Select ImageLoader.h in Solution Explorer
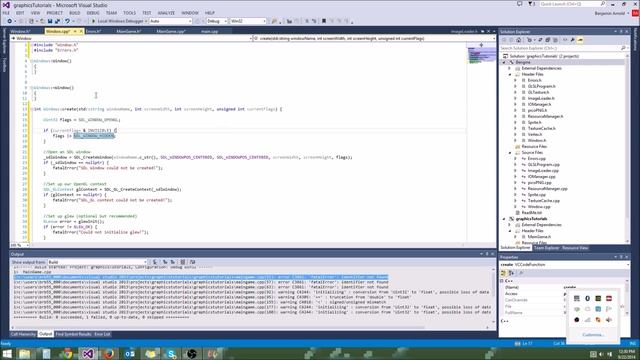Image resolution: width=640 pixels, height=360 pixels. [541, 98]
